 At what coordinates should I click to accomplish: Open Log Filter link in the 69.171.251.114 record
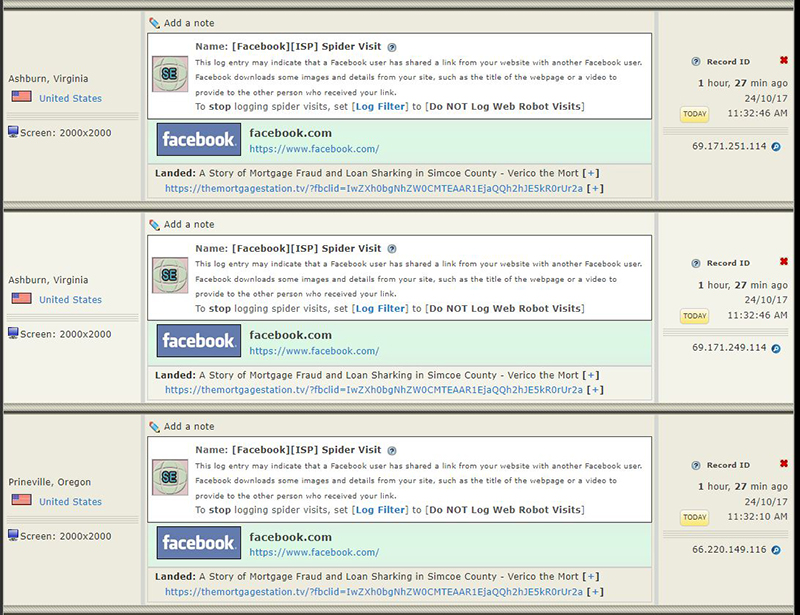(380, 107)
